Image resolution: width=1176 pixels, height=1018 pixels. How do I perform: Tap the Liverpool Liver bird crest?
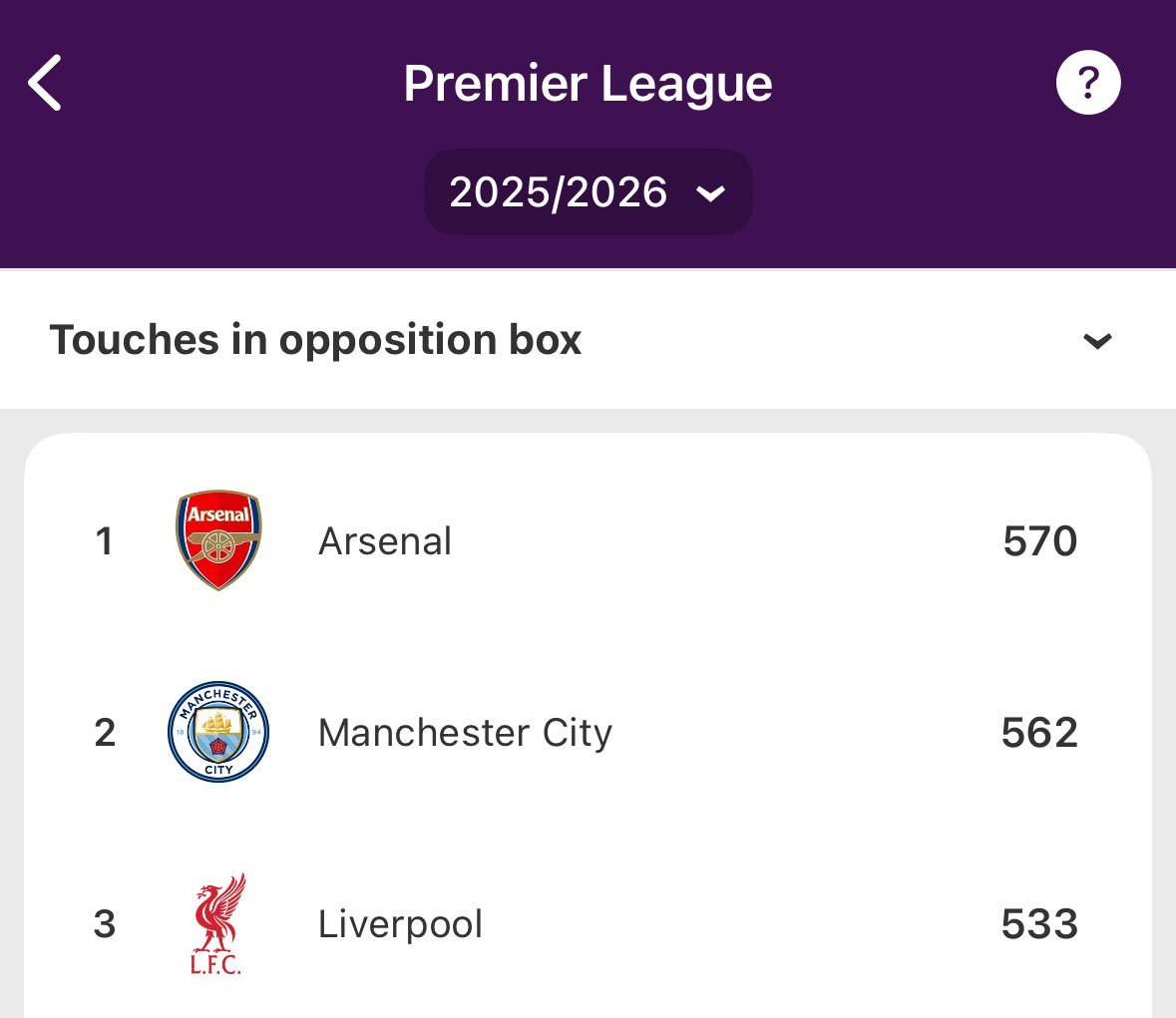point(218,912)
